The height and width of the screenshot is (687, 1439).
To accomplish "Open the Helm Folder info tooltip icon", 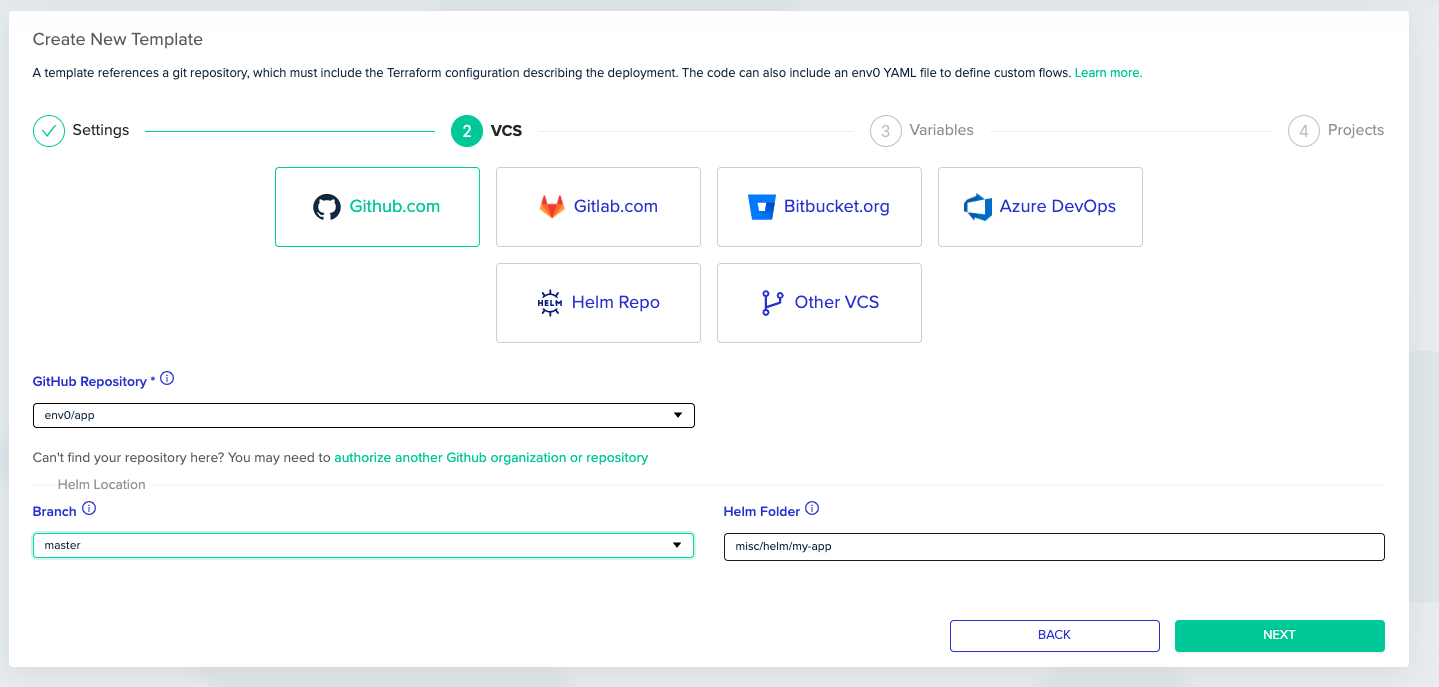I will (x=812, y=509).
